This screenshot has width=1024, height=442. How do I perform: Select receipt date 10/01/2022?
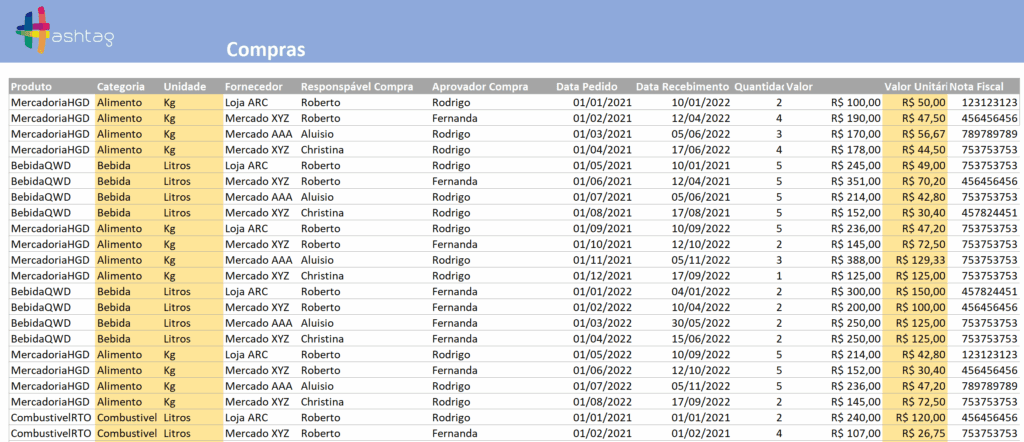click(701, 103)
